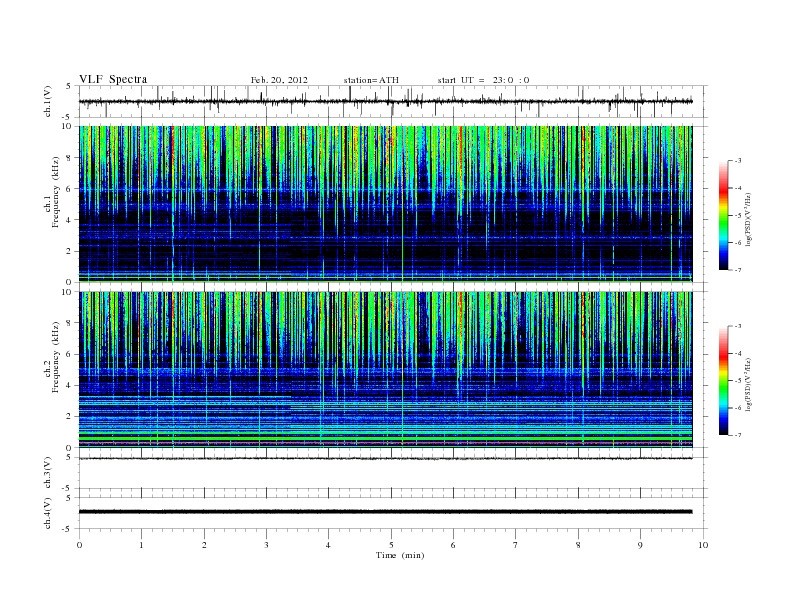Click the "10" frequency tick of ch.1 spectrogram
Screen dimensions: 792x612
tap(67, 126)
